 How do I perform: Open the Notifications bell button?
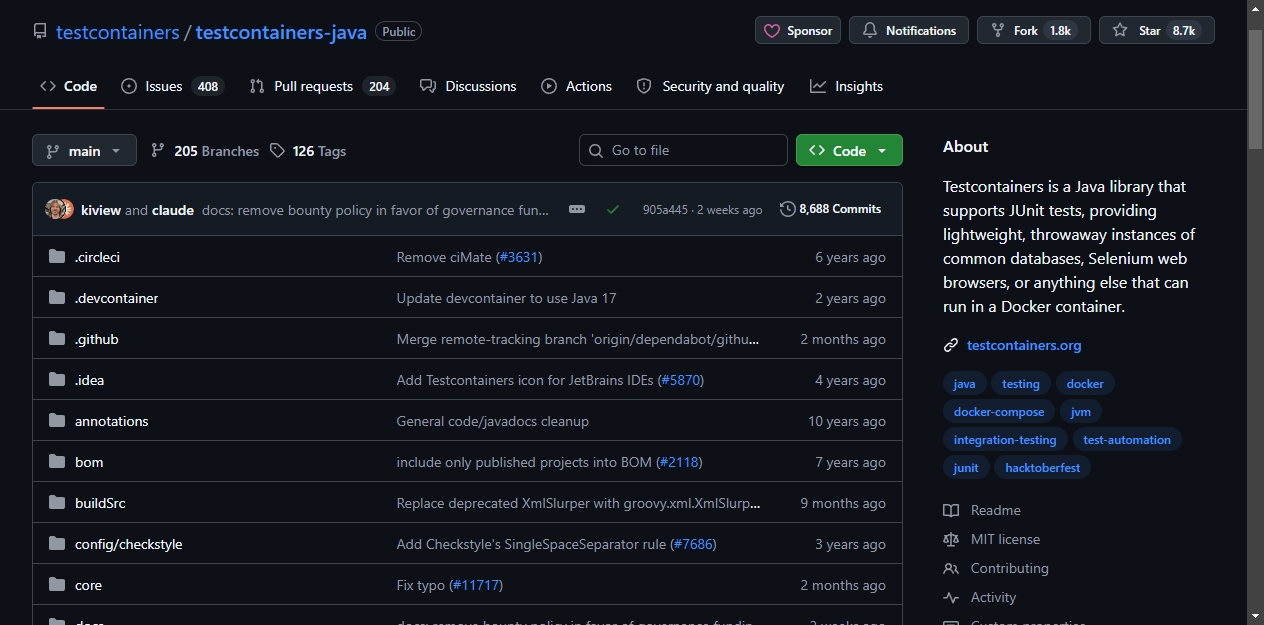click(x=909, y=31)
